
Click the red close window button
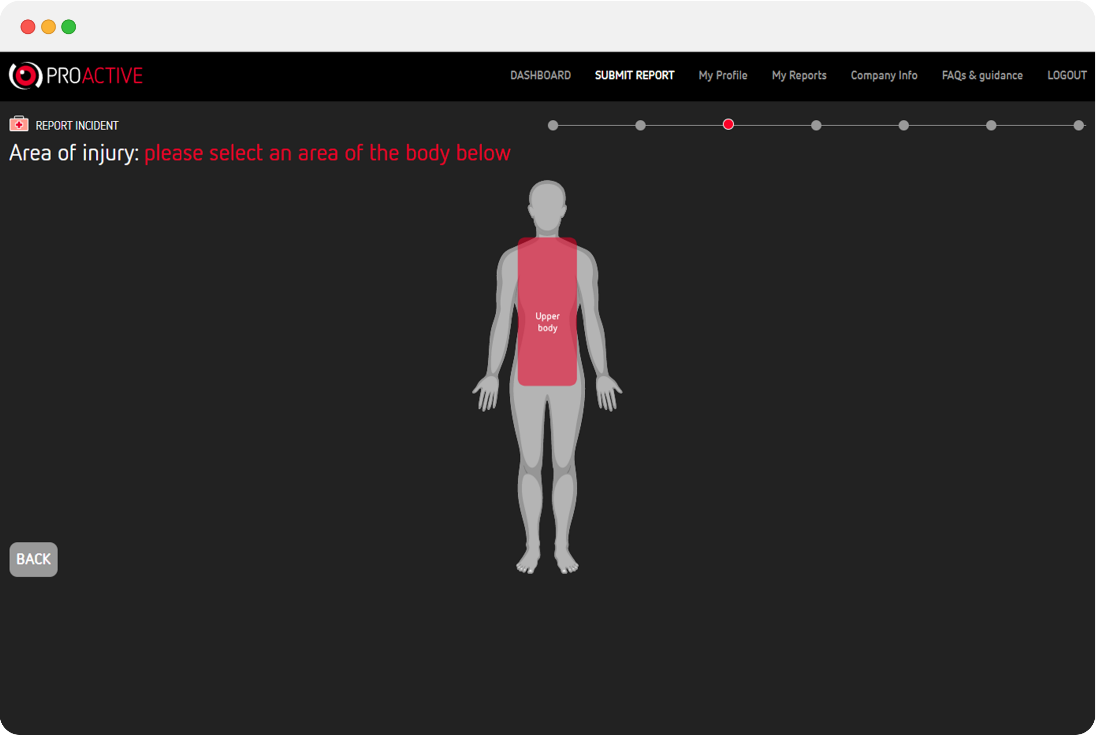28,27
